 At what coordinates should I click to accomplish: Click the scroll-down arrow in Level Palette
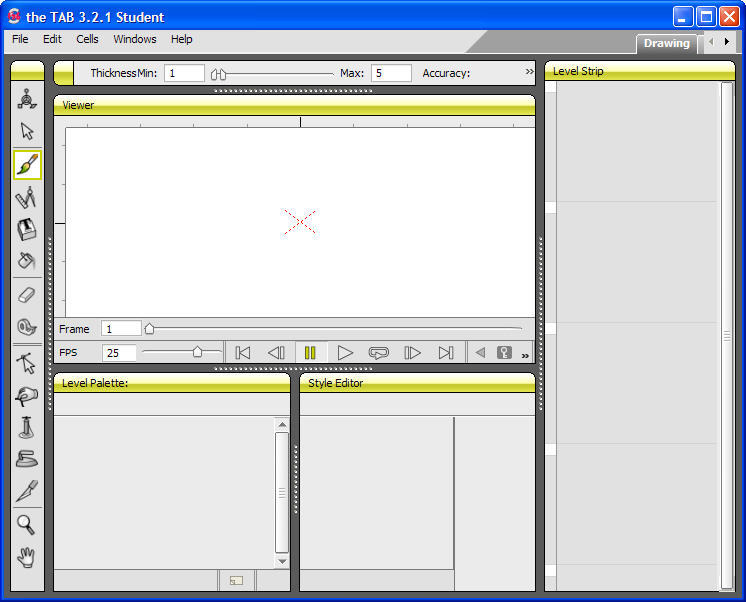point(282,561)
